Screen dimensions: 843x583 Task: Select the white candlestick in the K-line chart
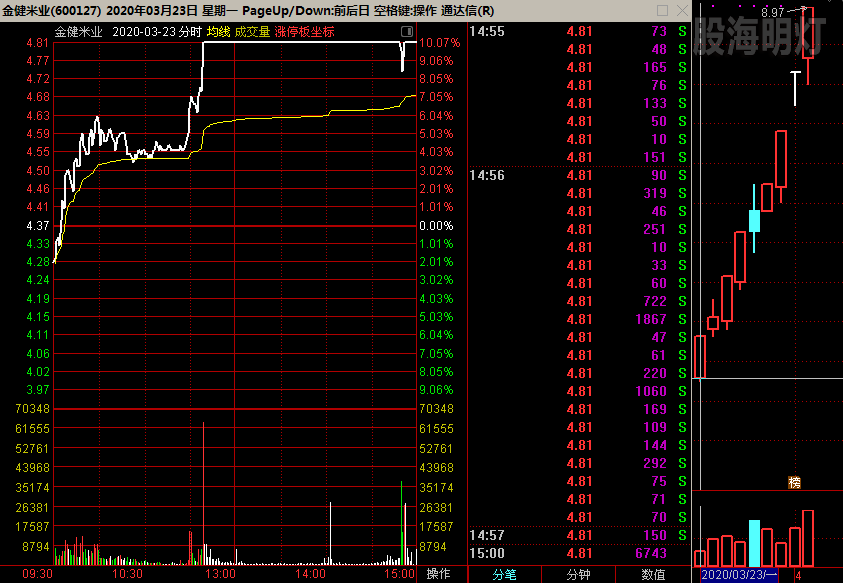tap(795, 88)
